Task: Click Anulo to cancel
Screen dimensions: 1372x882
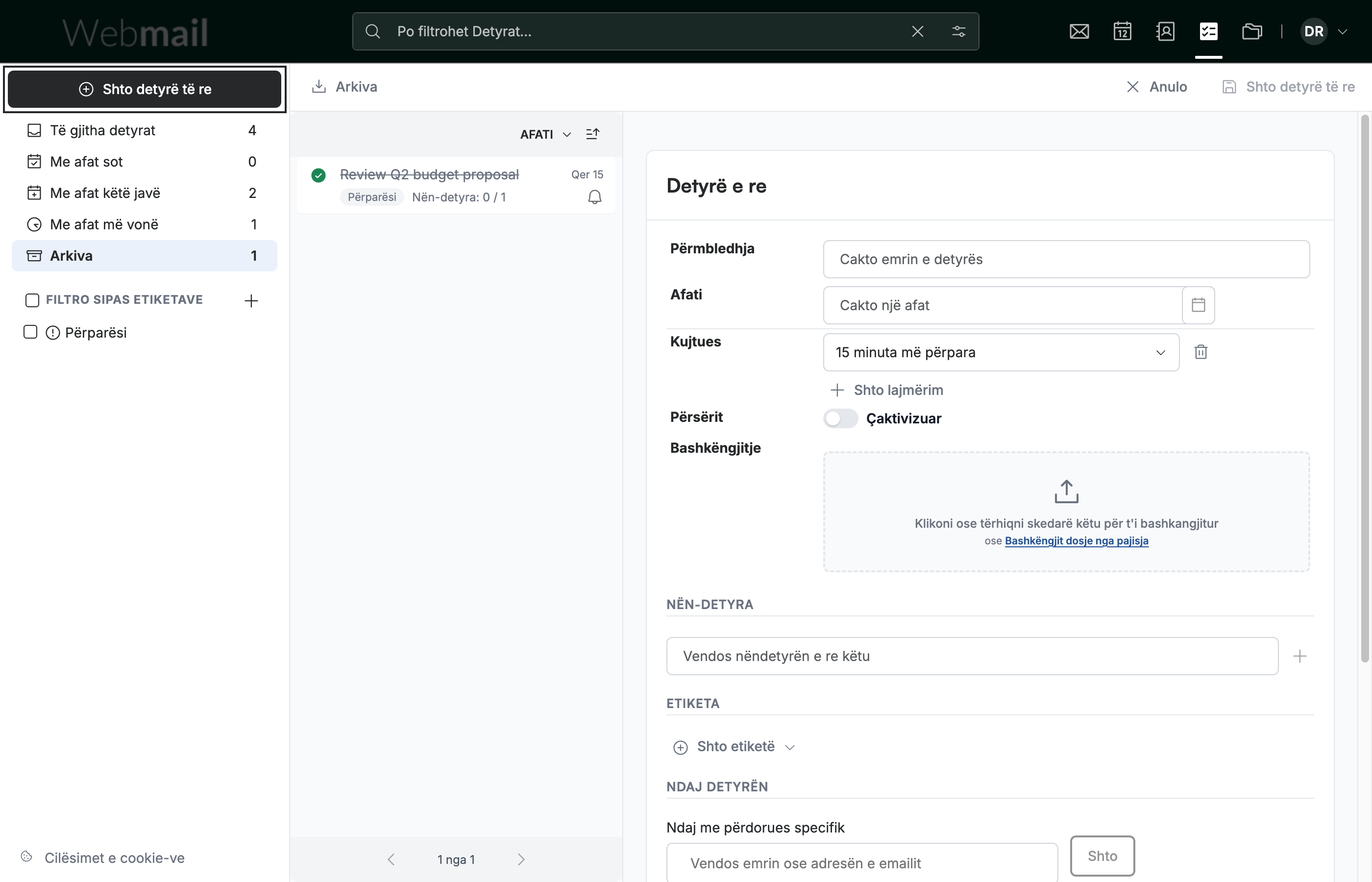Action: click(x=1157, y=87)
